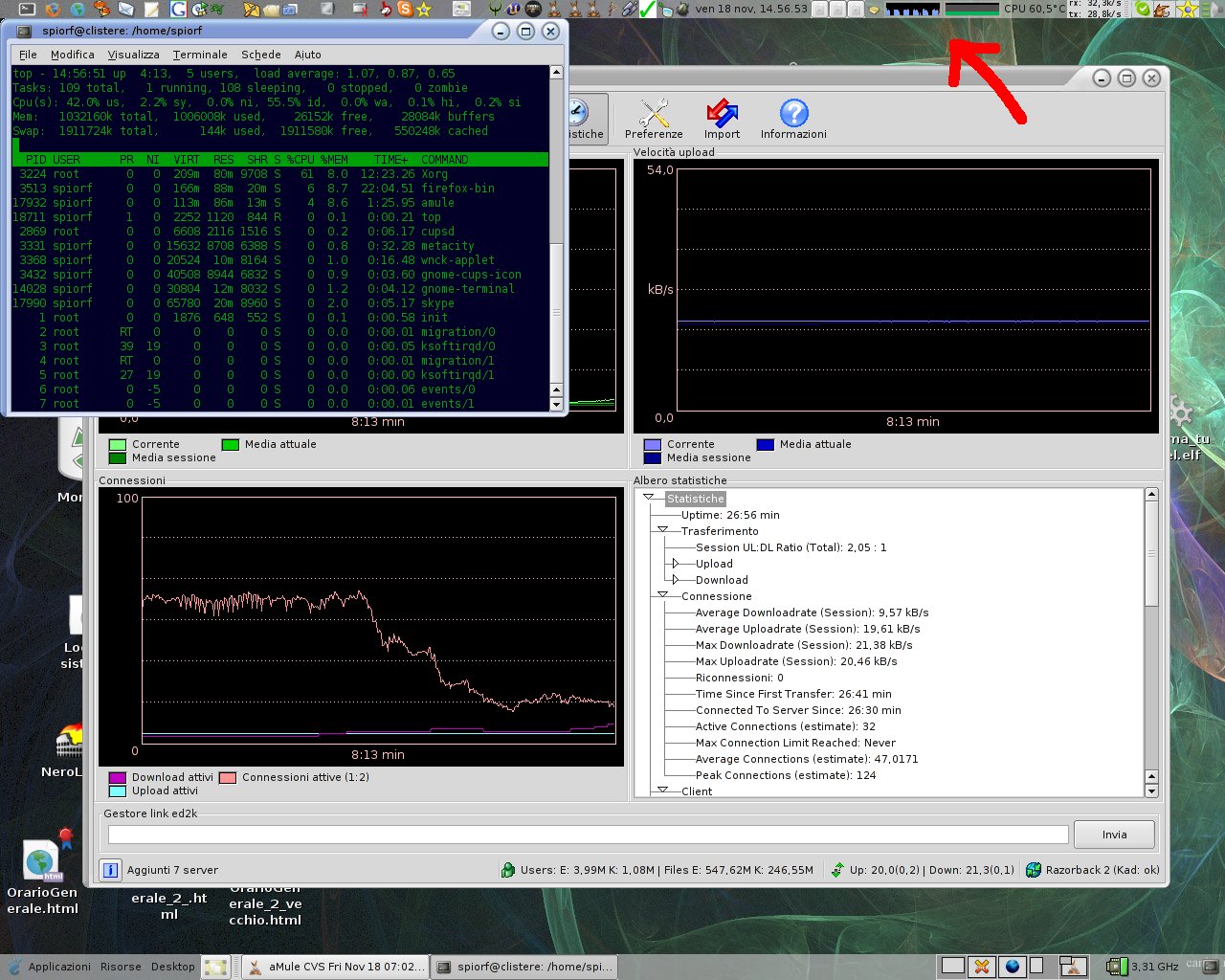Expand the Download tree node

click(676, 580)
